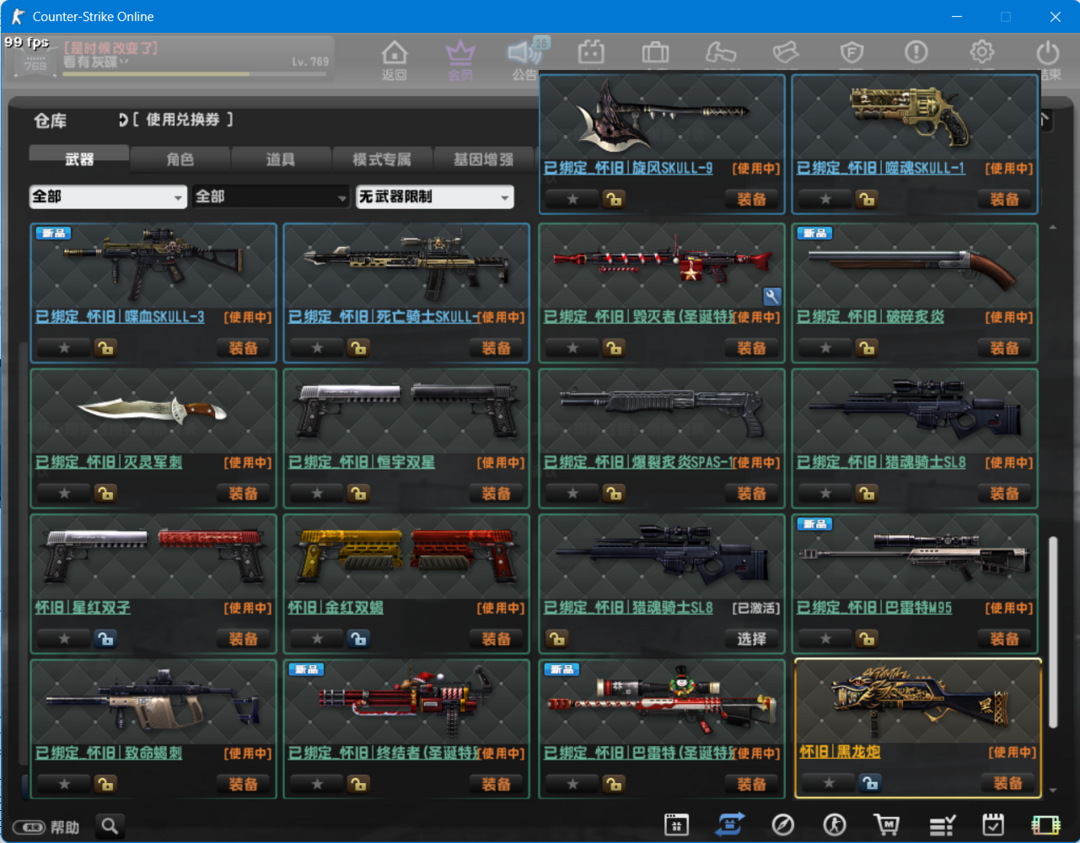Click 装备 on the 恒宇双星 card

[496, 493]
